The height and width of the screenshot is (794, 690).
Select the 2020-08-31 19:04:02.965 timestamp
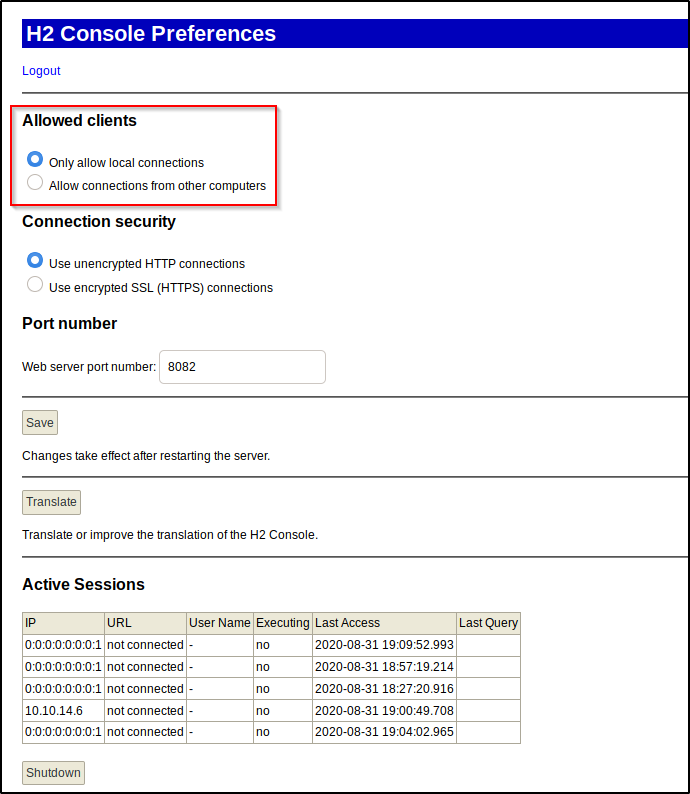click(384, 732)
